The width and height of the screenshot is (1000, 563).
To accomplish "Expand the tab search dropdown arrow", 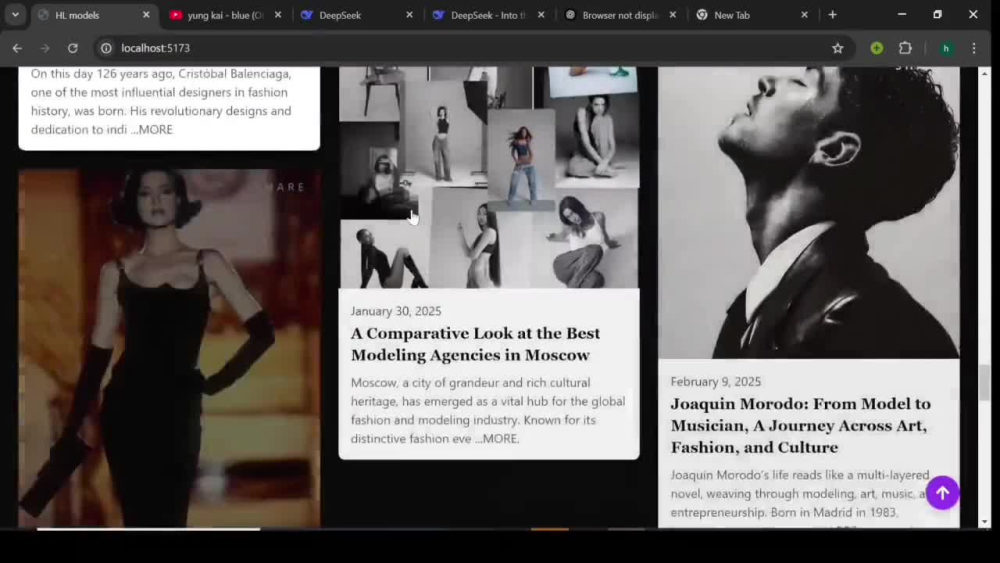I will click(x=15, y=15).
